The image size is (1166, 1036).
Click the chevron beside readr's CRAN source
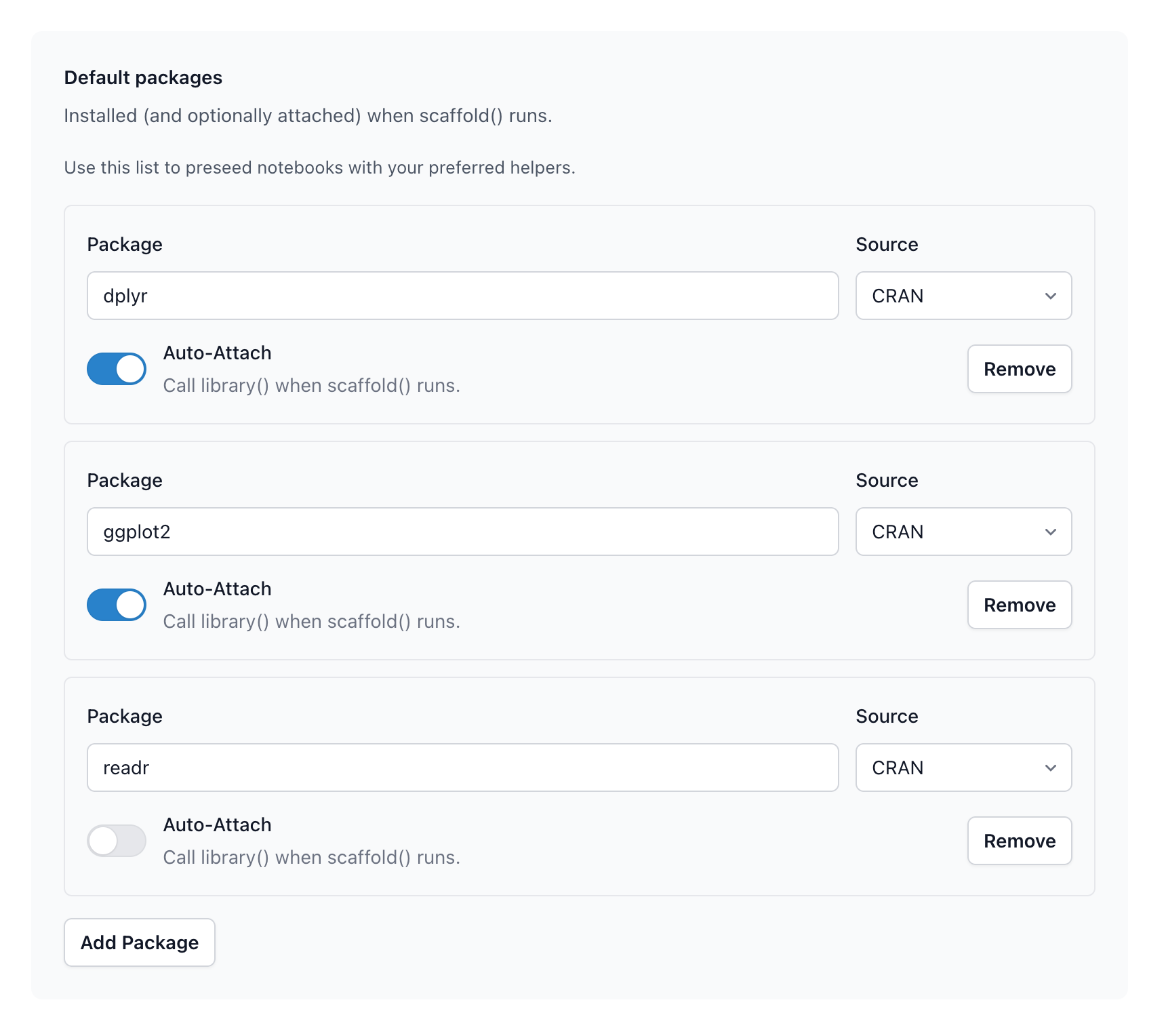point(1051,768)
